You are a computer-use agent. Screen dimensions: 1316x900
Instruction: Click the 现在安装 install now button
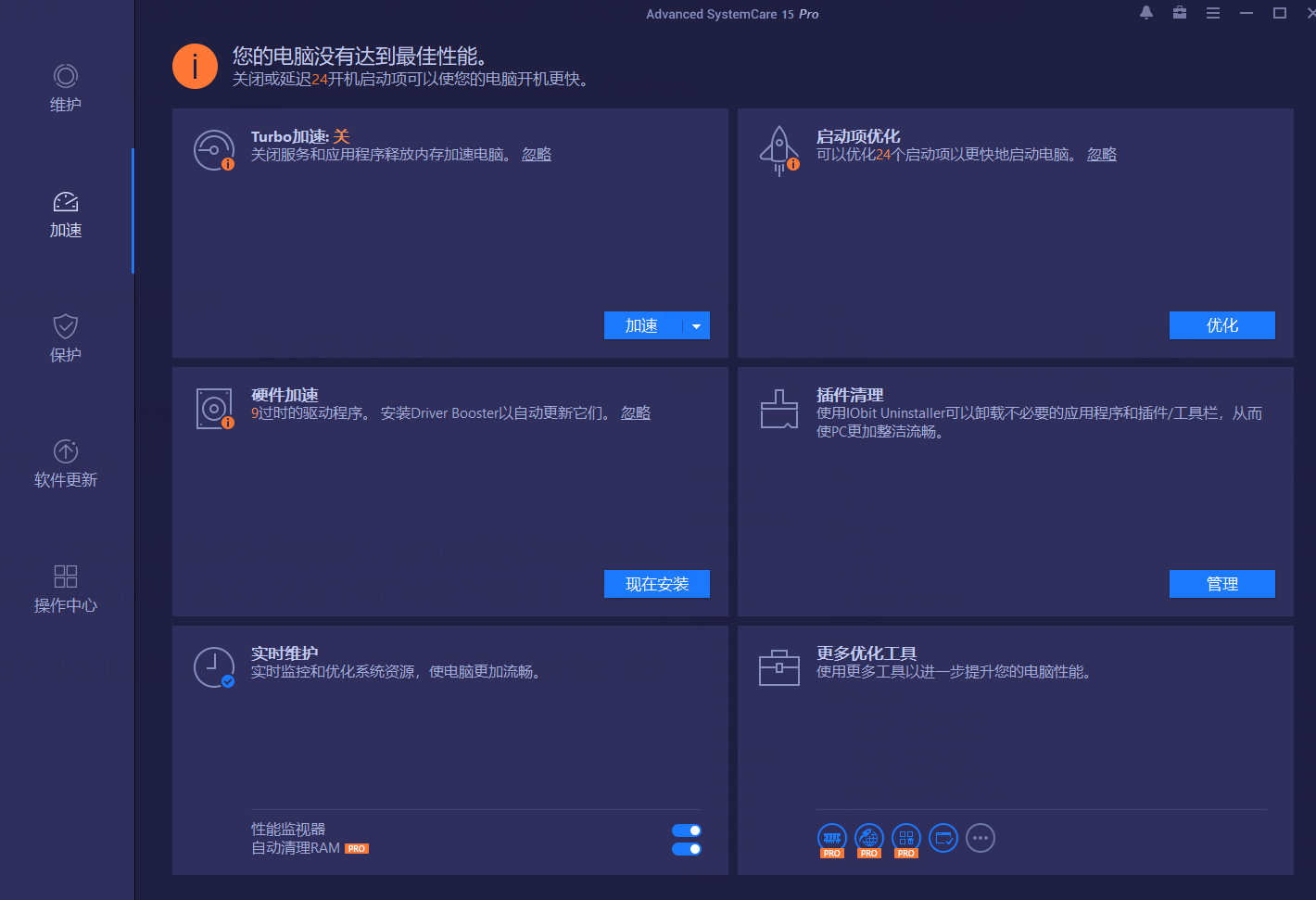tap(657, 584)
